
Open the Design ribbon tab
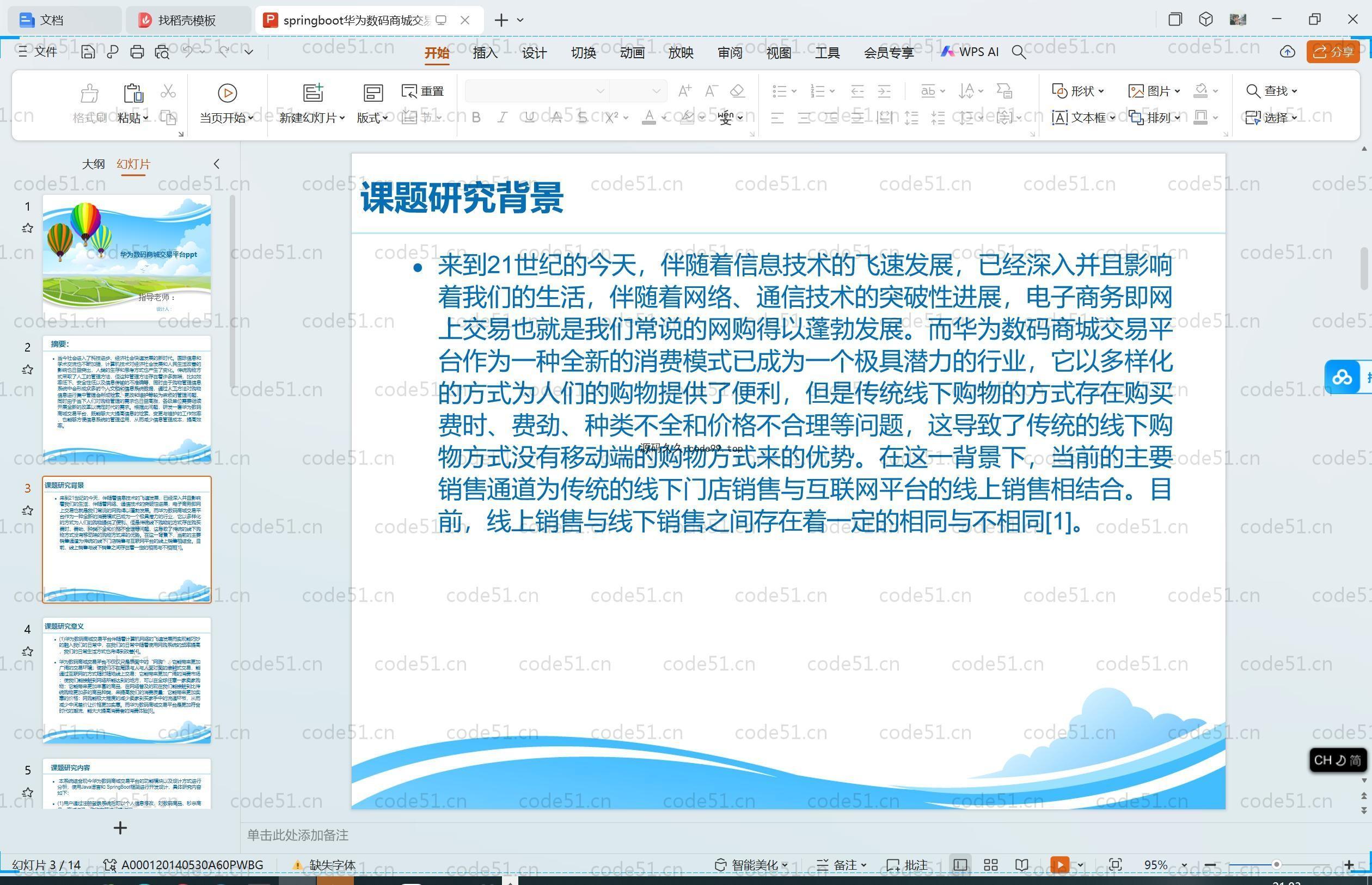click(535, 53)
